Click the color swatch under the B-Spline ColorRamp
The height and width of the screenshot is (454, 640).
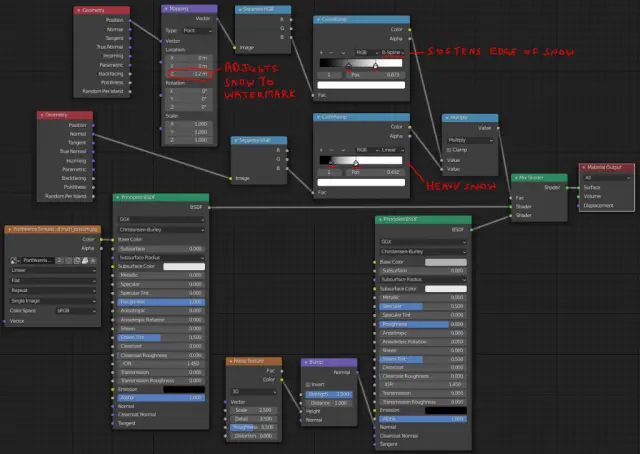[x=361, y=85]
